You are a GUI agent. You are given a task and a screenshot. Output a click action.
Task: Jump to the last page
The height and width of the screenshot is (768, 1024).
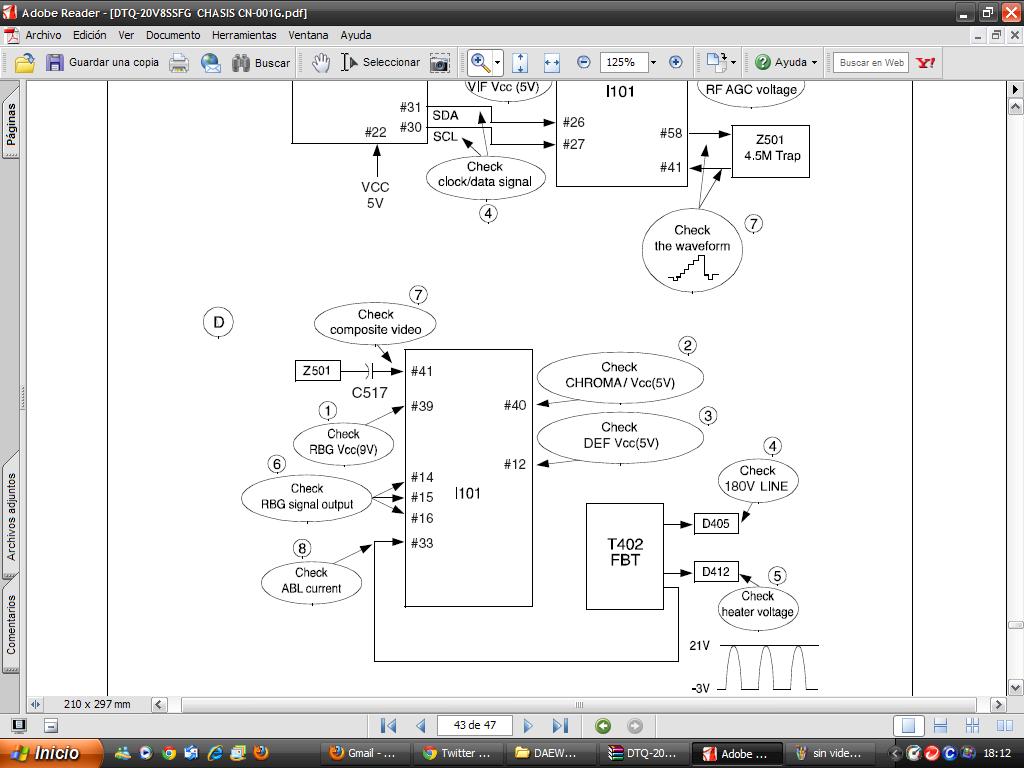click(x=560, y=726)
